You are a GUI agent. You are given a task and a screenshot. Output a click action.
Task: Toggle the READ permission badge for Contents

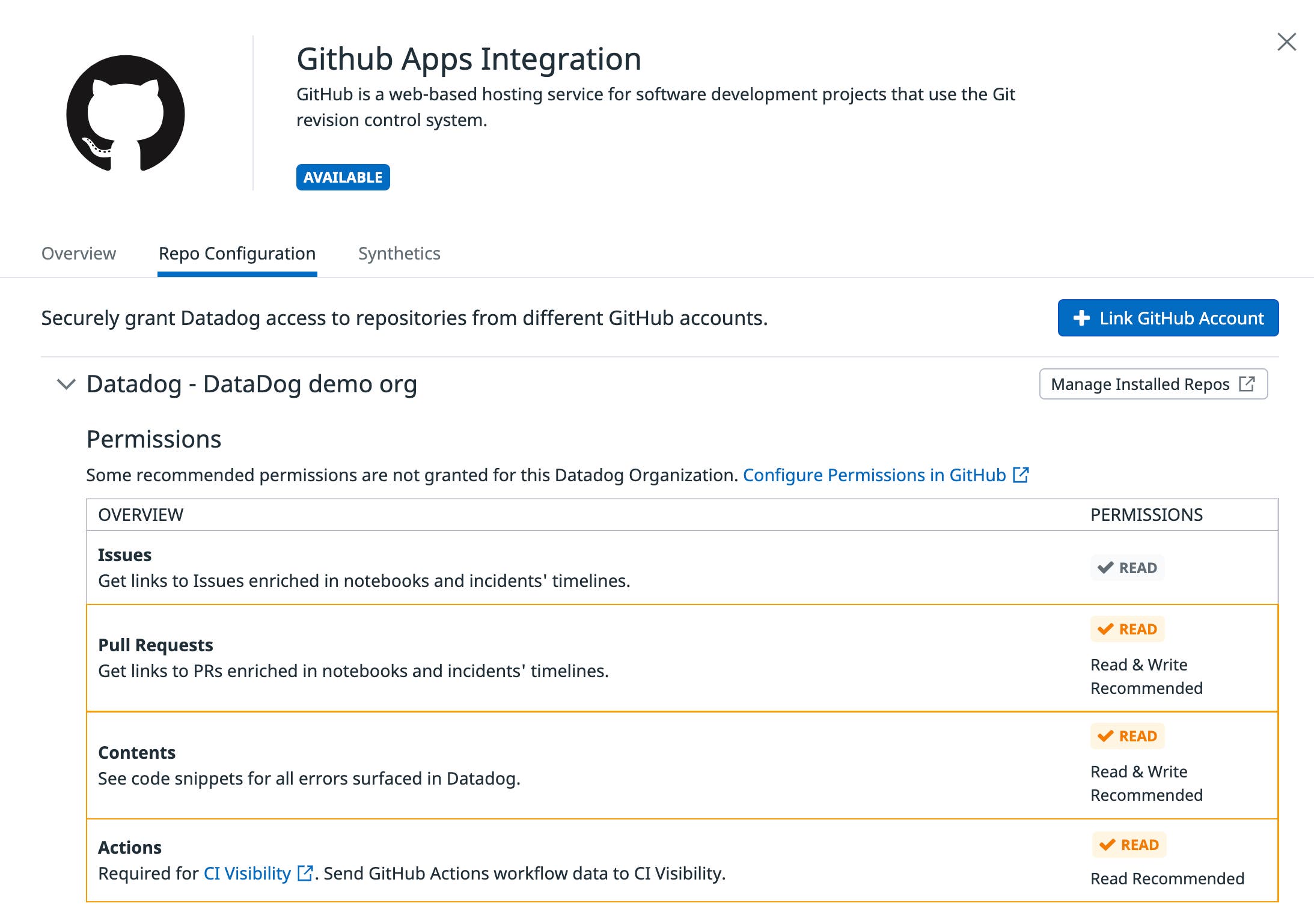tap(1127, 736)
